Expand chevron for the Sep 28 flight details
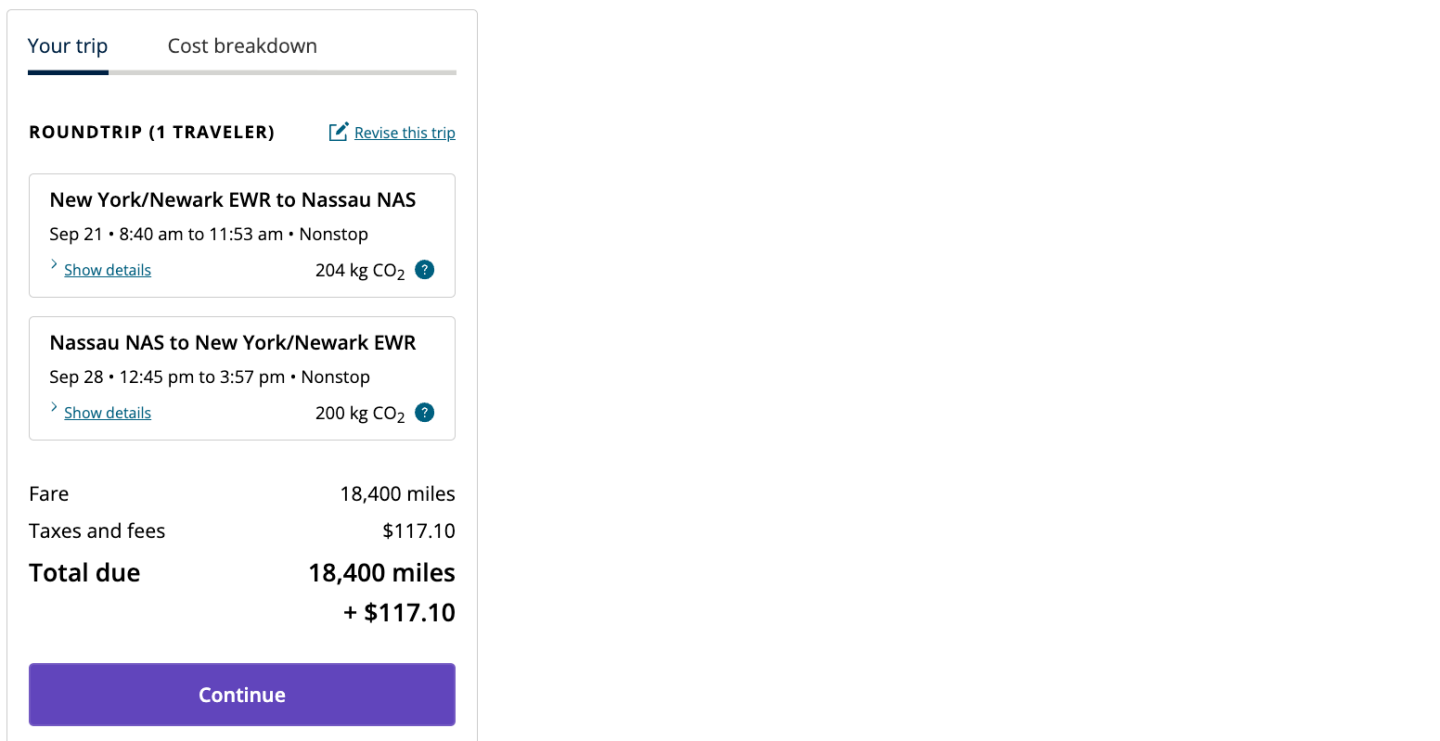1440x741 pixels. (x=54, y=409)
